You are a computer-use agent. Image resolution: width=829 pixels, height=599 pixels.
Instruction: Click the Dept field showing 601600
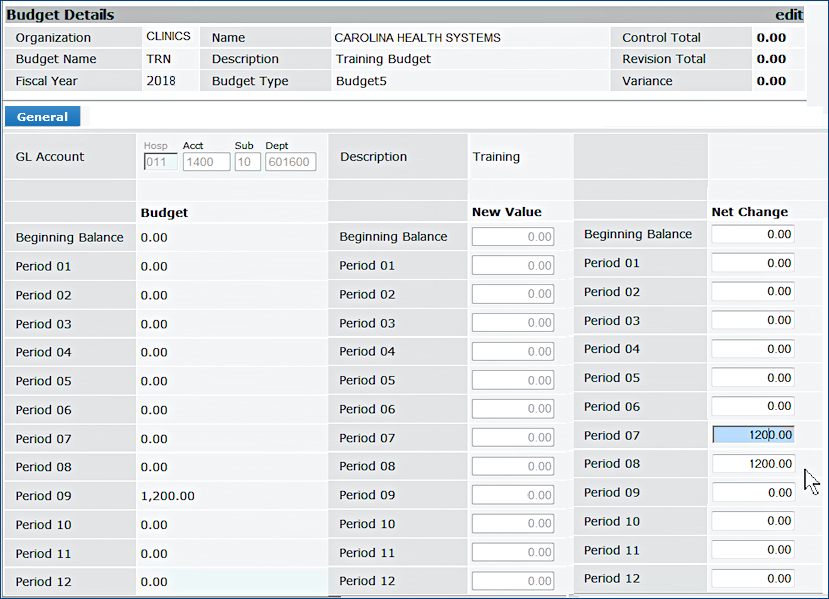290,162
